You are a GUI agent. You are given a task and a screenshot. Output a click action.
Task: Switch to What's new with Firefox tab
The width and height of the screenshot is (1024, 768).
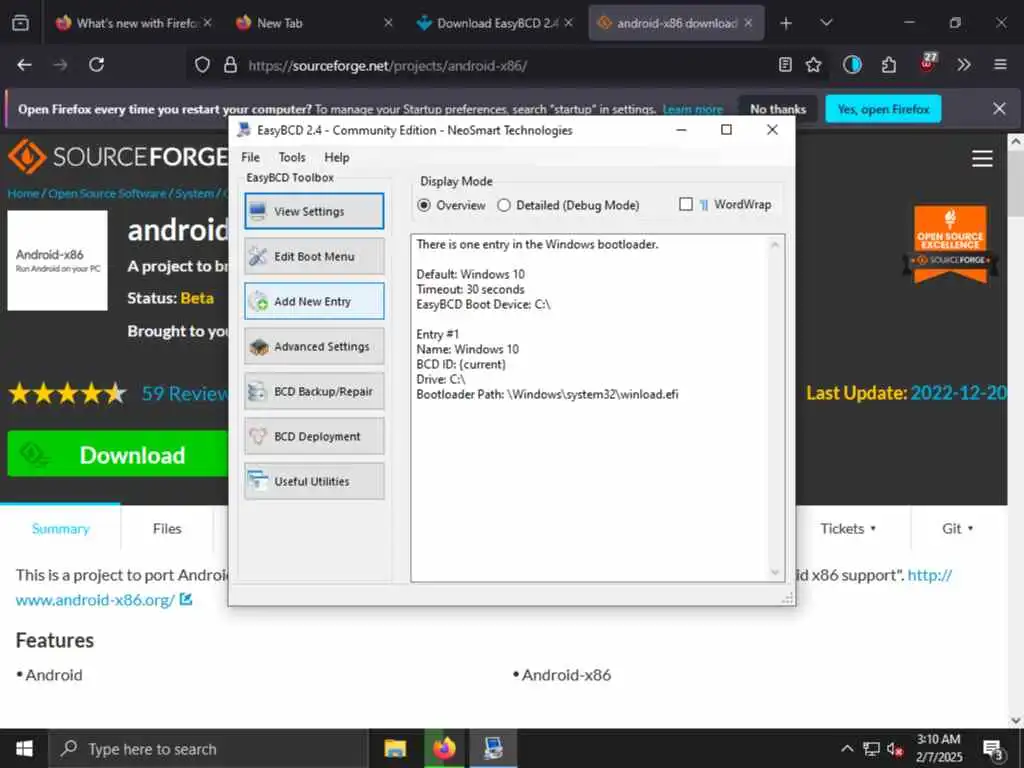[134, 23]
